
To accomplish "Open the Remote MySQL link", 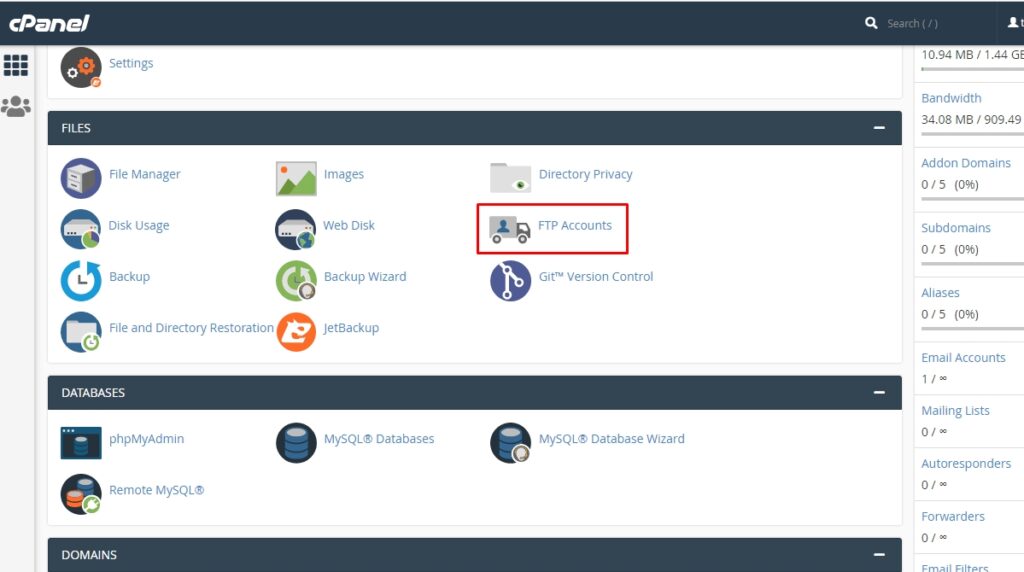I will coord(156,490).
